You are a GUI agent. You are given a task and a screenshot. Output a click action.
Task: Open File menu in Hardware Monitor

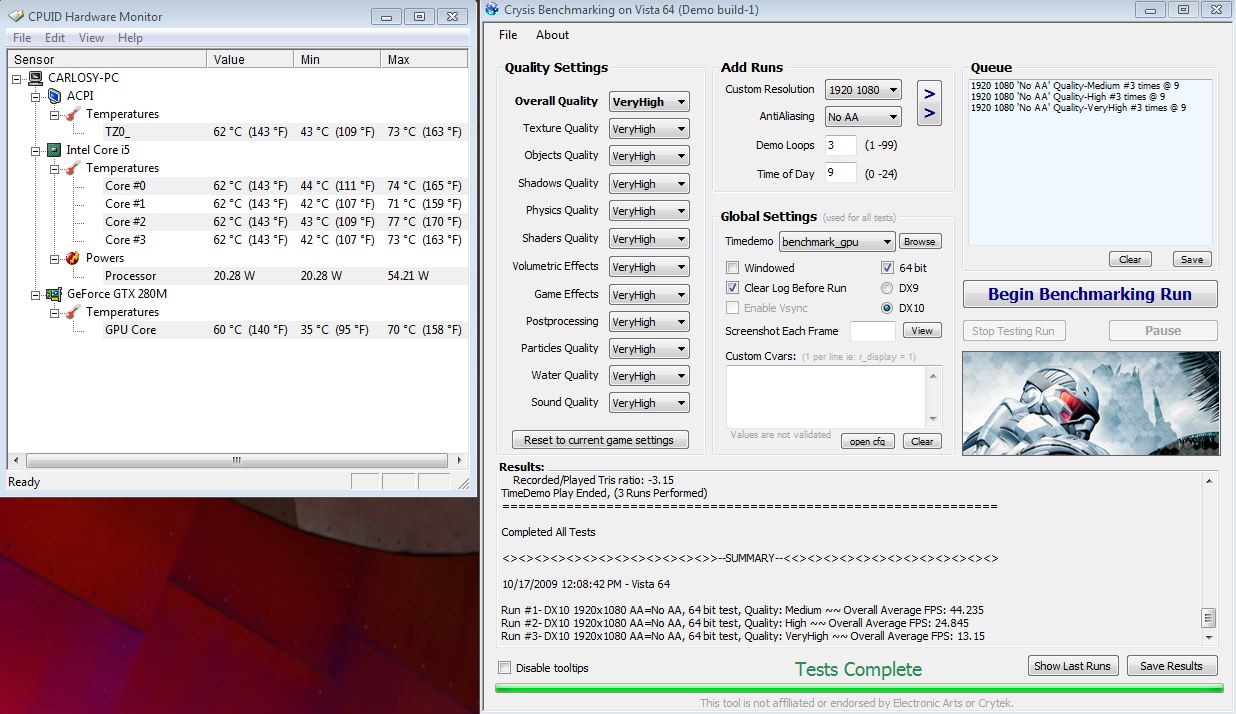(x=22, y=38)
